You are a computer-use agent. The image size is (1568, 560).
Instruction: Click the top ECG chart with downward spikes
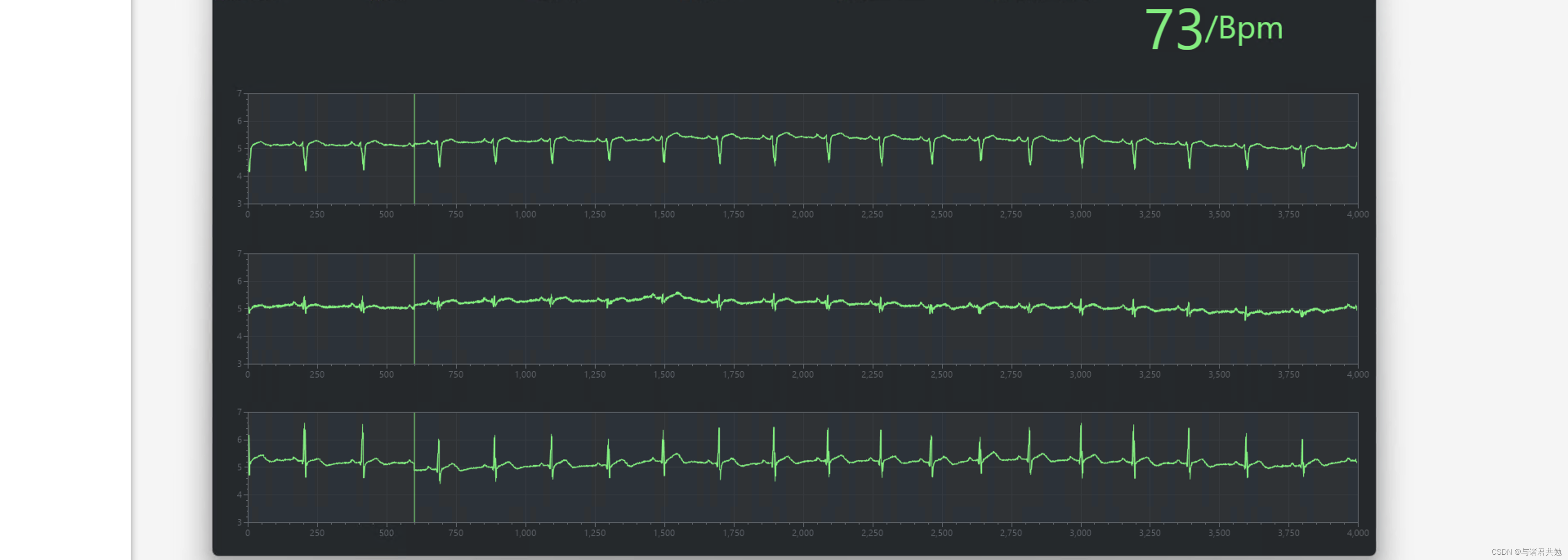click(802, 148)
